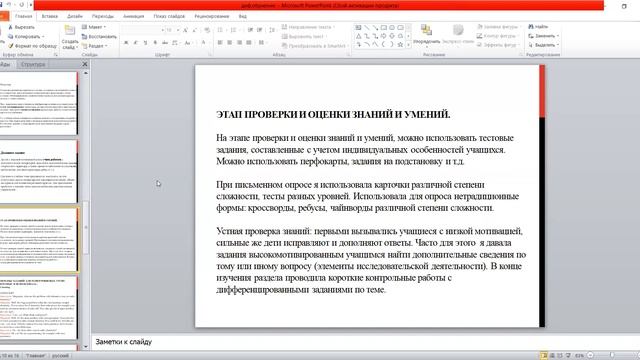640x360 pixels.
Task: Toggle bold formatting
Action: (x=126, y=42)
